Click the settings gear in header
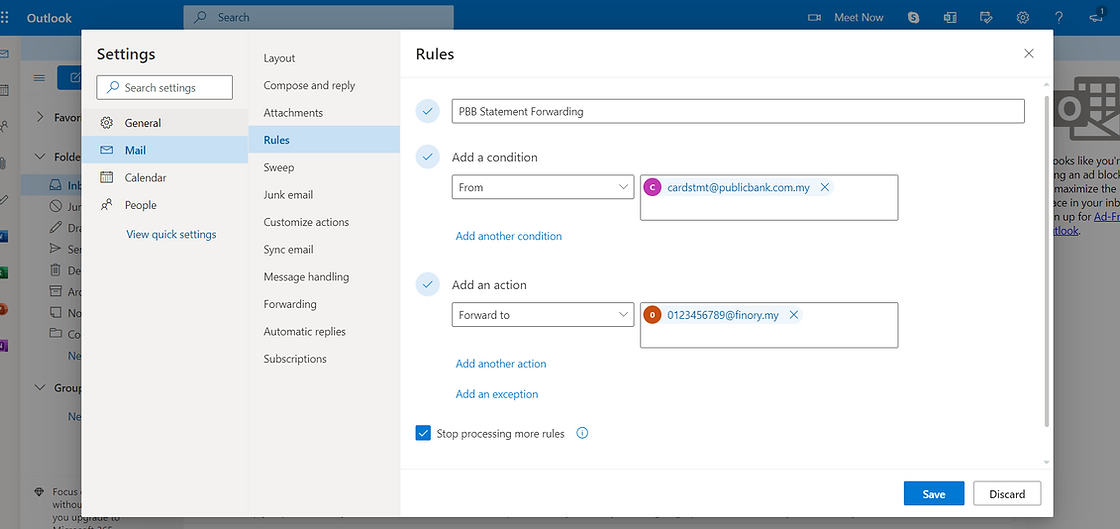1120x529 pixels. click(x=1023, y=17)
